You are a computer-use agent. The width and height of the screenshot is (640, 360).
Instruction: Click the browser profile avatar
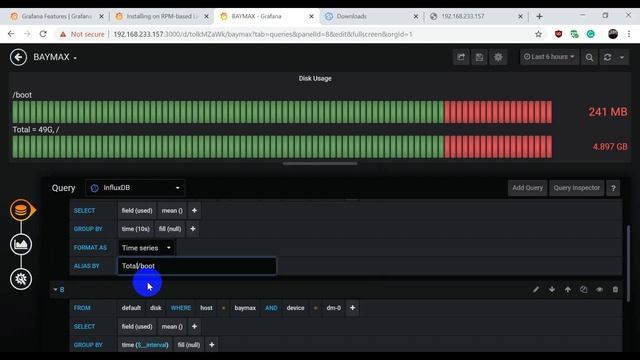[x=613, y=34]
